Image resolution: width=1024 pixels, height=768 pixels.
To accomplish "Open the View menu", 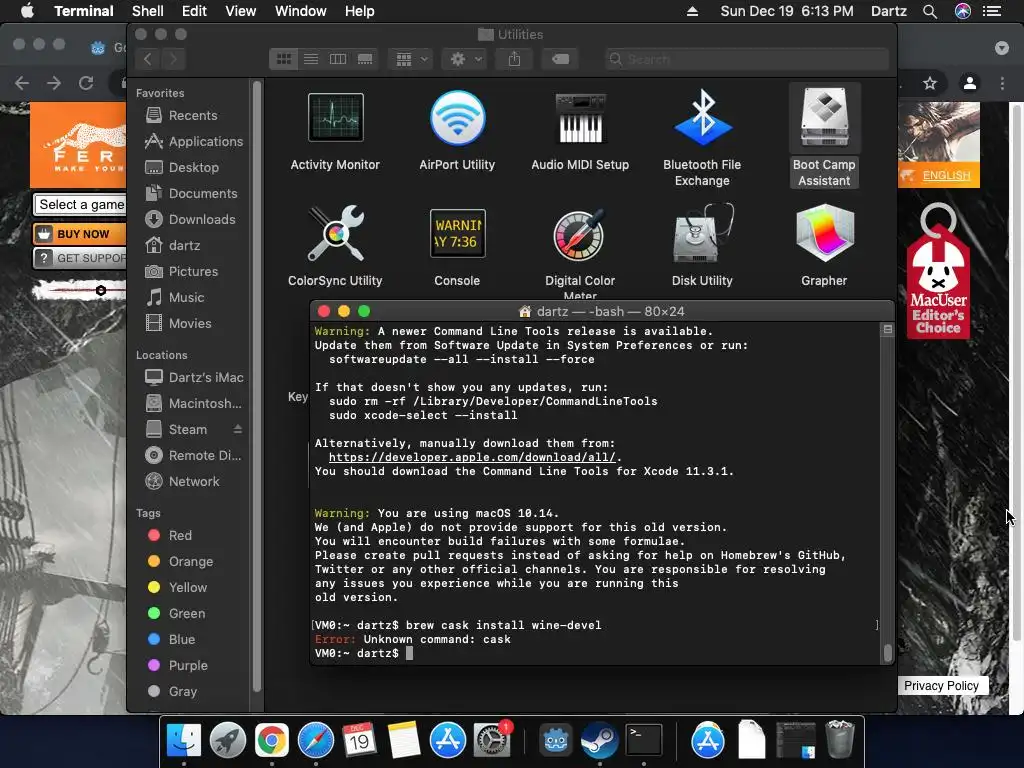I will tap(240, 11).
